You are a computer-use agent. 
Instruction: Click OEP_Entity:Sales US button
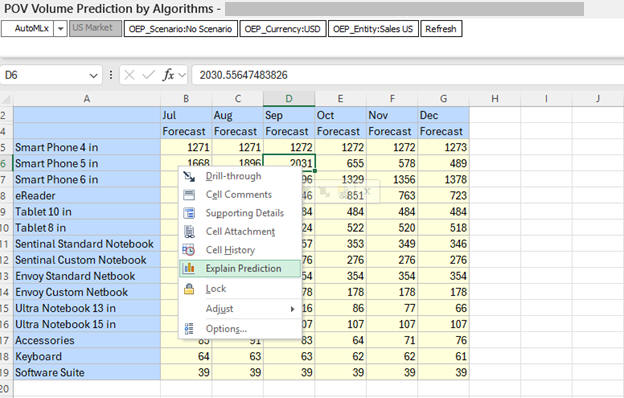pyautogui.click(x=373, y=29)
